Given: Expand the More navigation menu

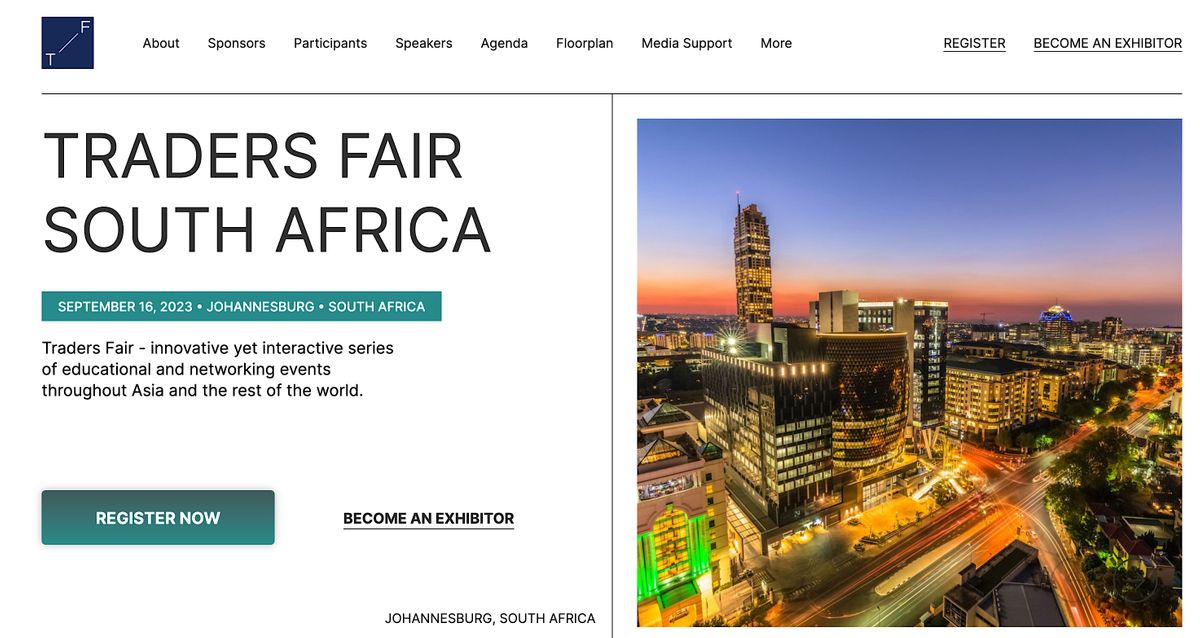Looking at the screenshot, I should point(776,43).
